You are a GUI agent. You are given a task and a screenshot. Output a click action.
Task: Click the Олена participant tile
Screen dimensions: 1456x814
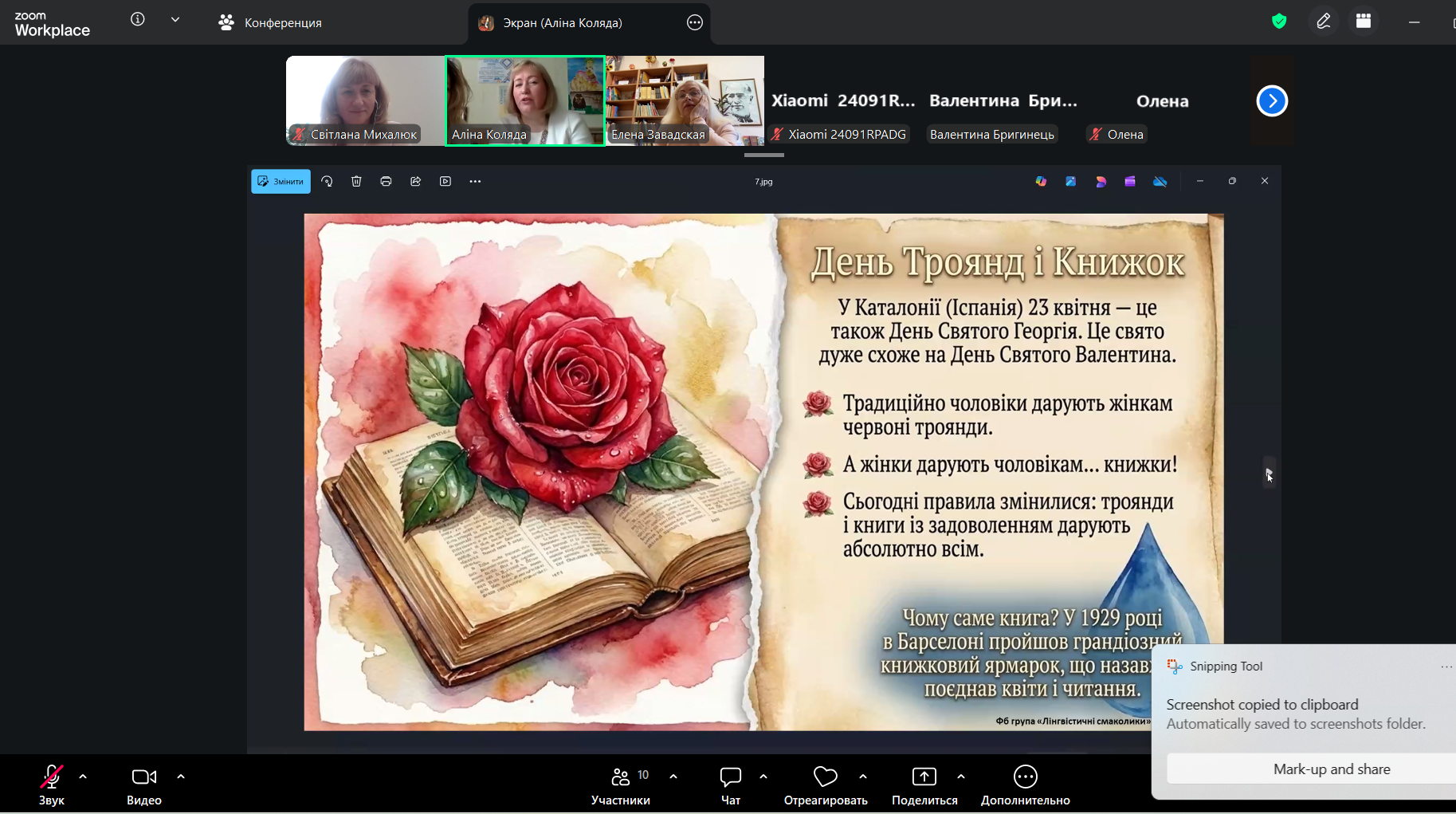1163,100
